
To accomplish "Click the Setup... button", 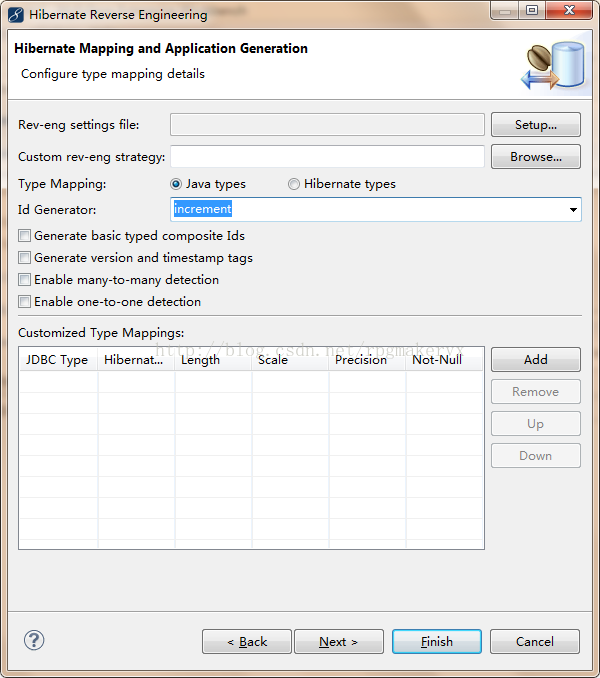I will point(536,125).
